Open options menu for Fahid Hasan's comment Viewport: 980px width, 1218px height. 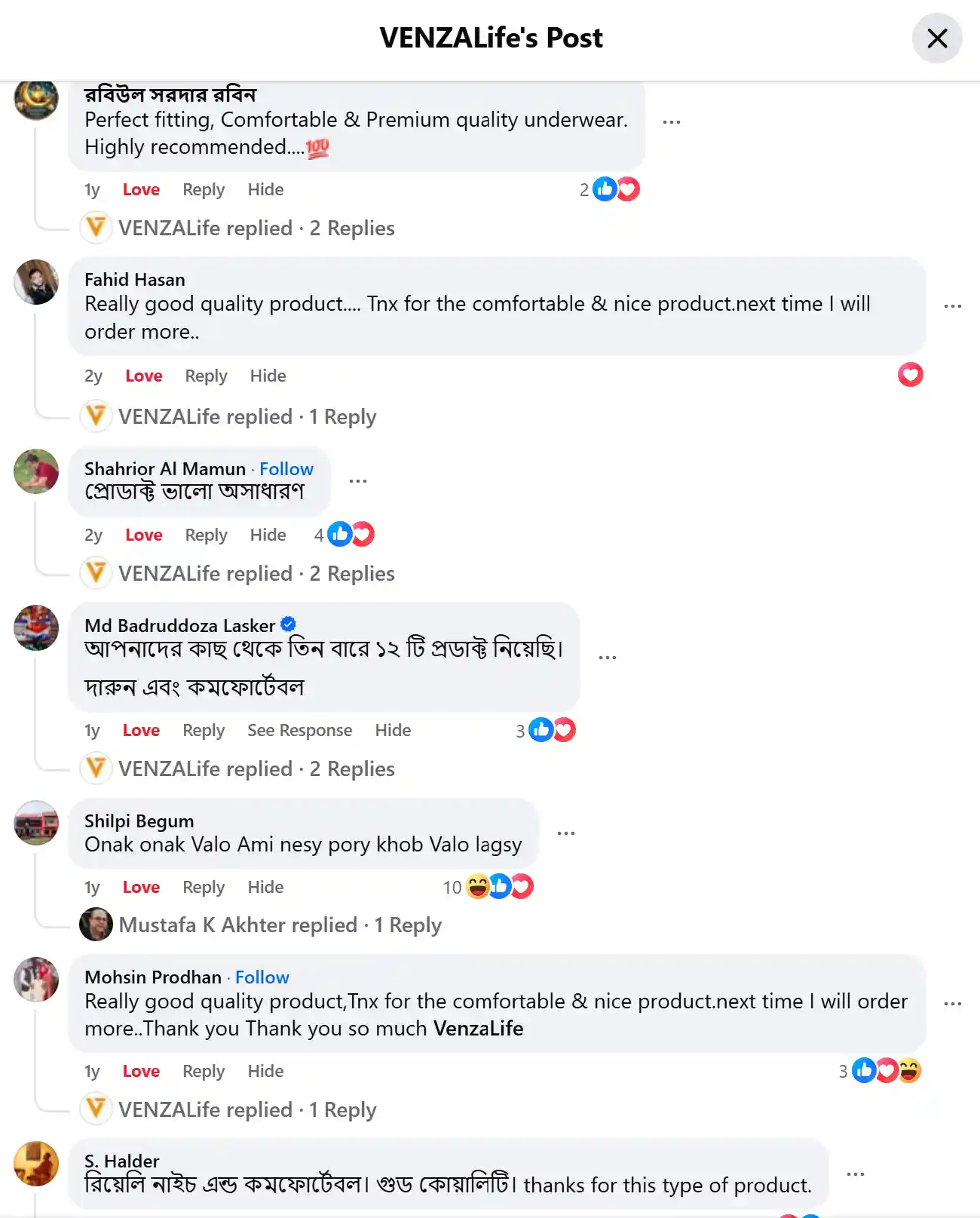pyautogui.click(x=952, y=306)
